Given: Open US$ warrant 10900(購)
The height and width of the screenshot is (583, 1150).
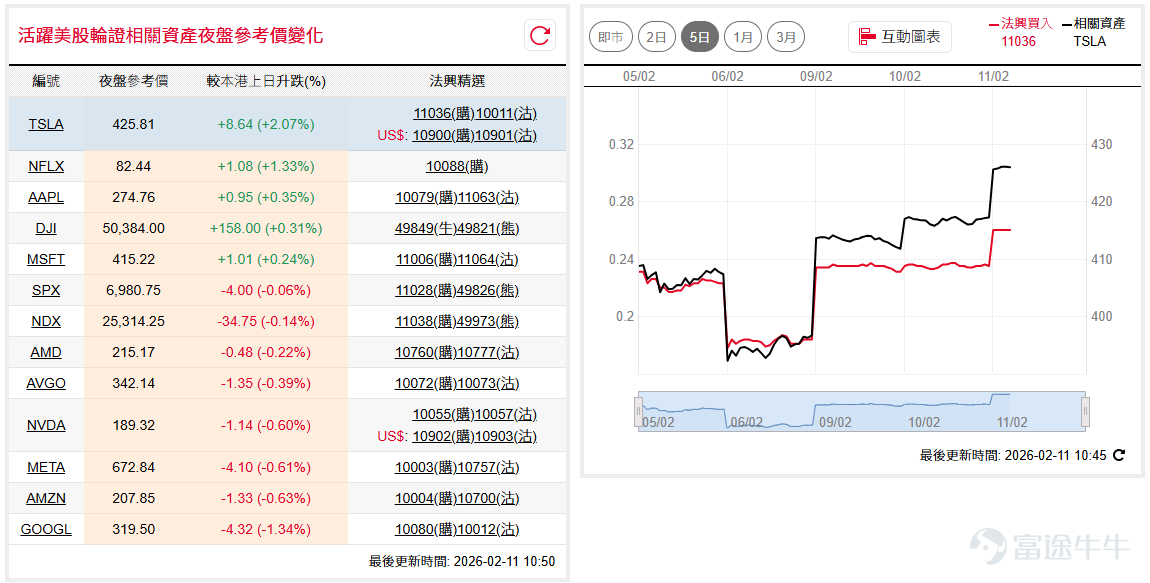Looking at the screenshot, I should pos(444,135).
